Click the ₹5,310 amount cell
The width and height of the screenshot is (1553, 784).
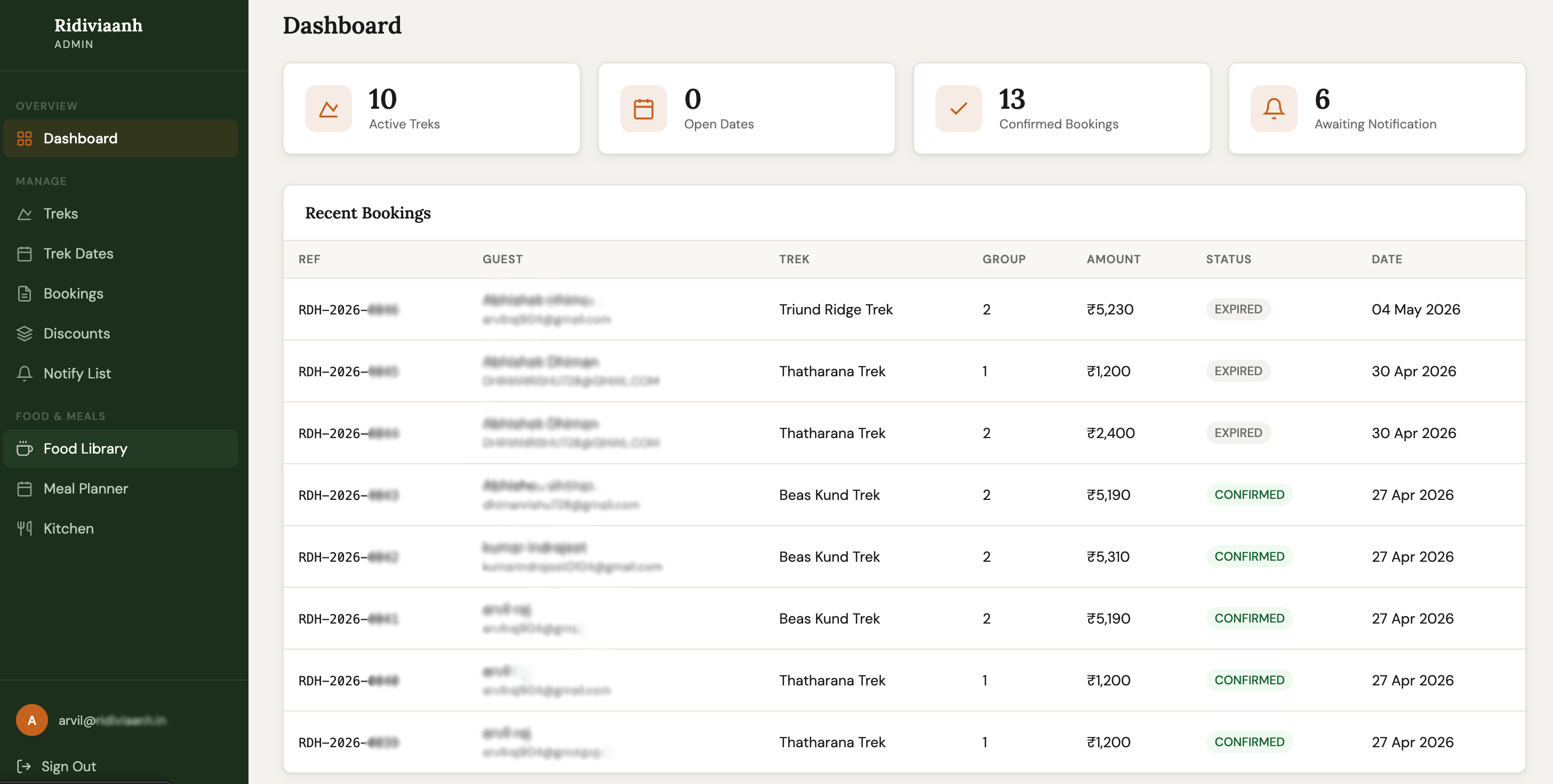pyautogui.click(x=1108, y=556)
